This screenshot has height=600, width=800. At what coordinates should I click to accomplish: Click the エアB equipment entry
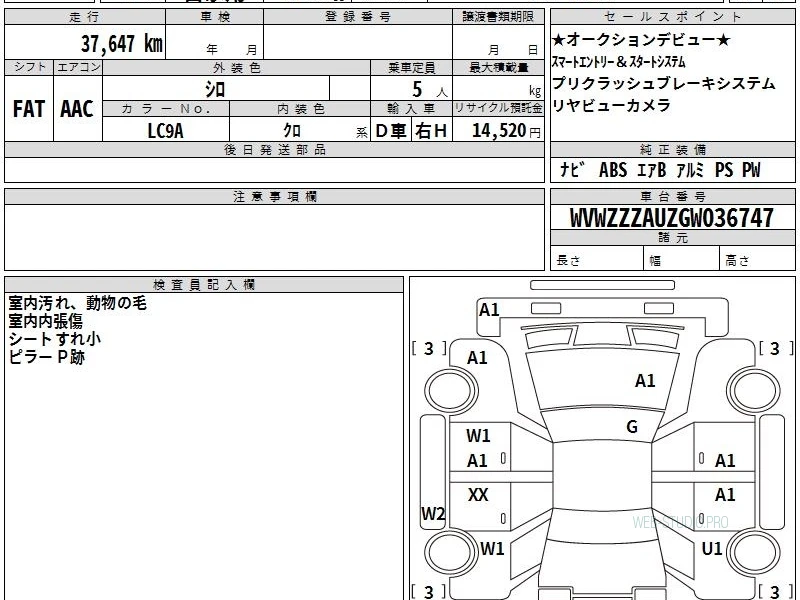tap(652, 170)
